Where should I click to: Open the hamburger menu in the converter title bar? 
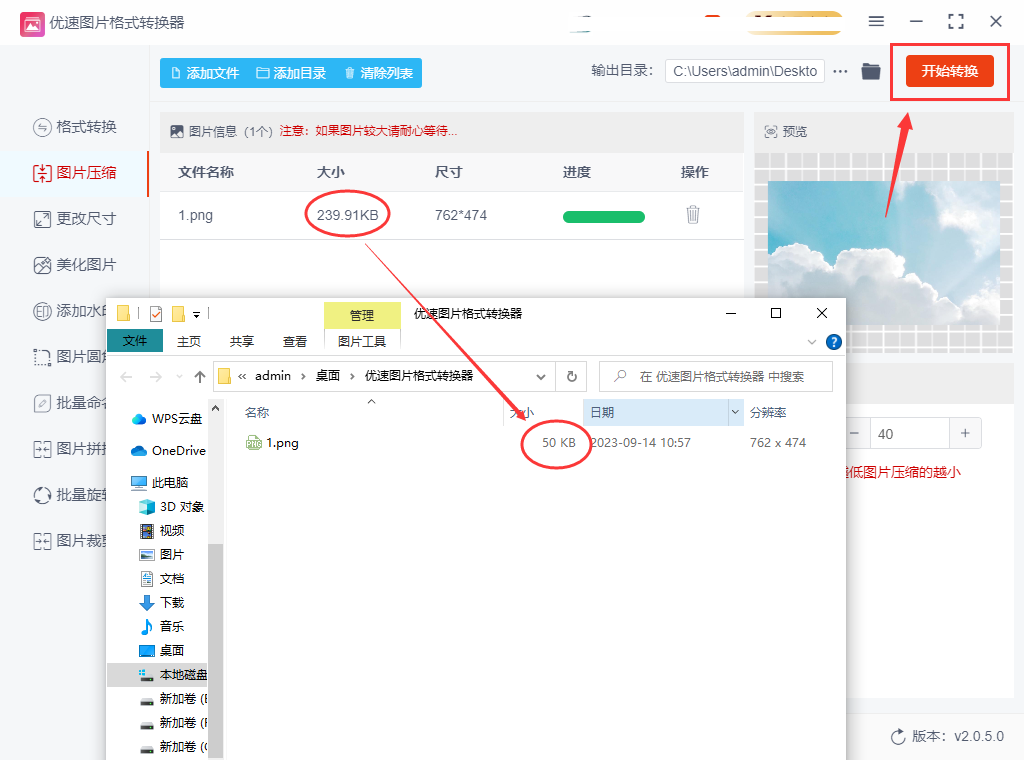(x=876, y=22)
